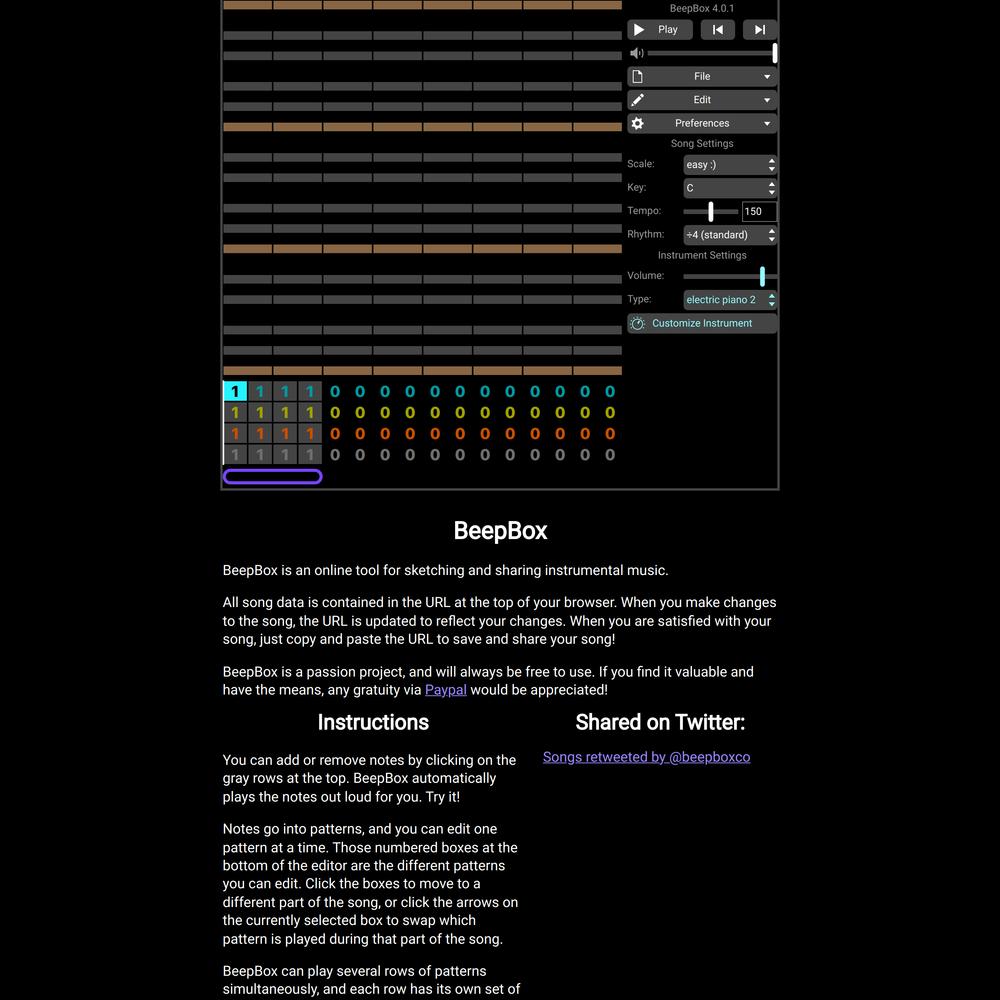This screenshot has height=1000, width=1000.
Task: Click the speaker volume icon
Action: (x=636, y=53)
